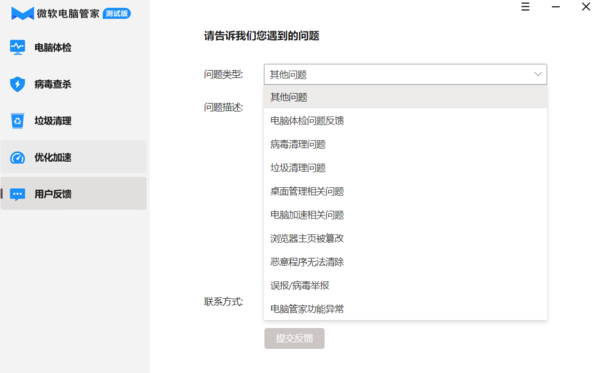Switch to 优化加速 section
Viewport: 600px width, 373px height.
point(73,157)
